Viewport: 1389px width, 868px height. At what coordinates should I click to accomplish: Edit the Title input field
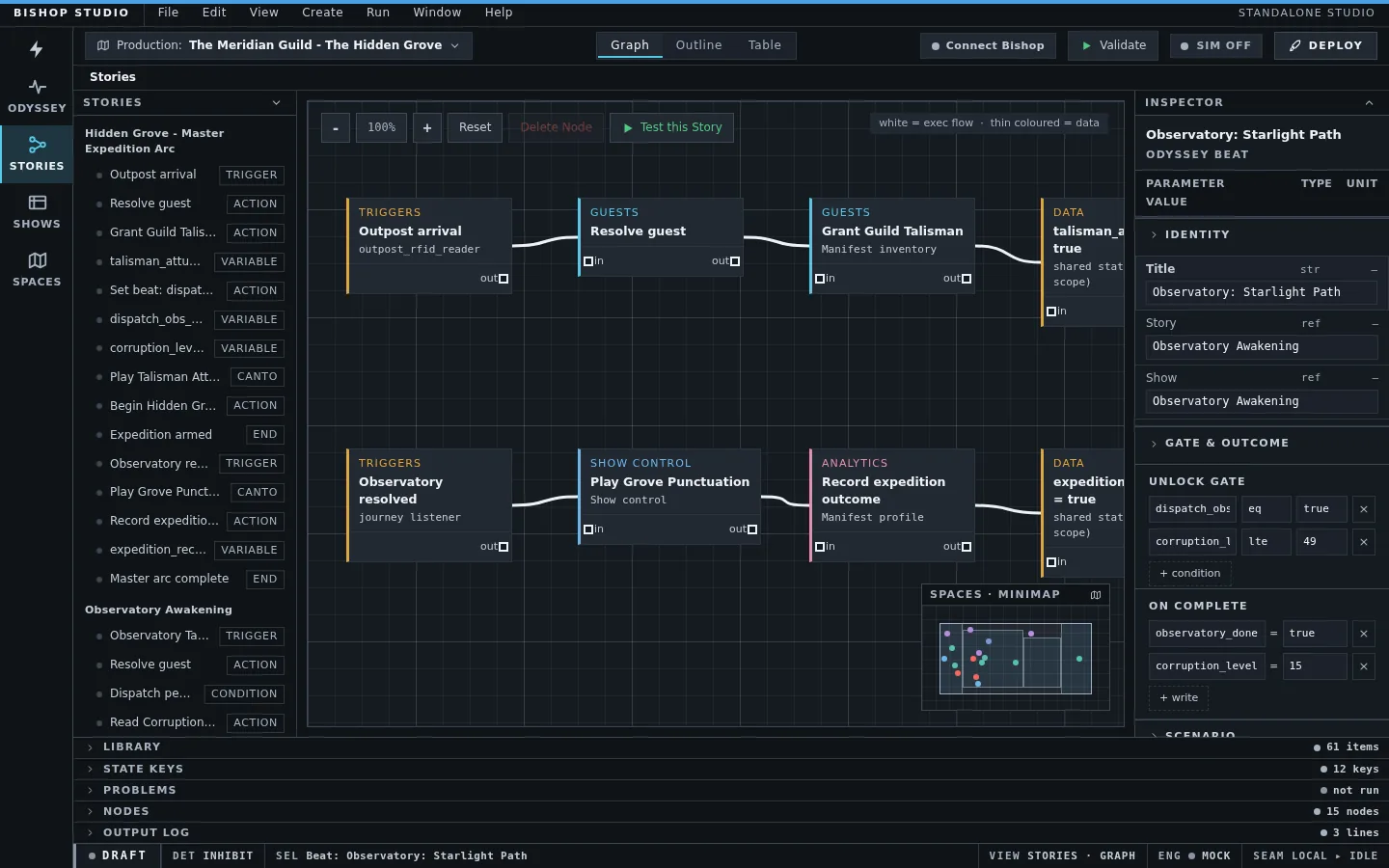coord(1262,292)
